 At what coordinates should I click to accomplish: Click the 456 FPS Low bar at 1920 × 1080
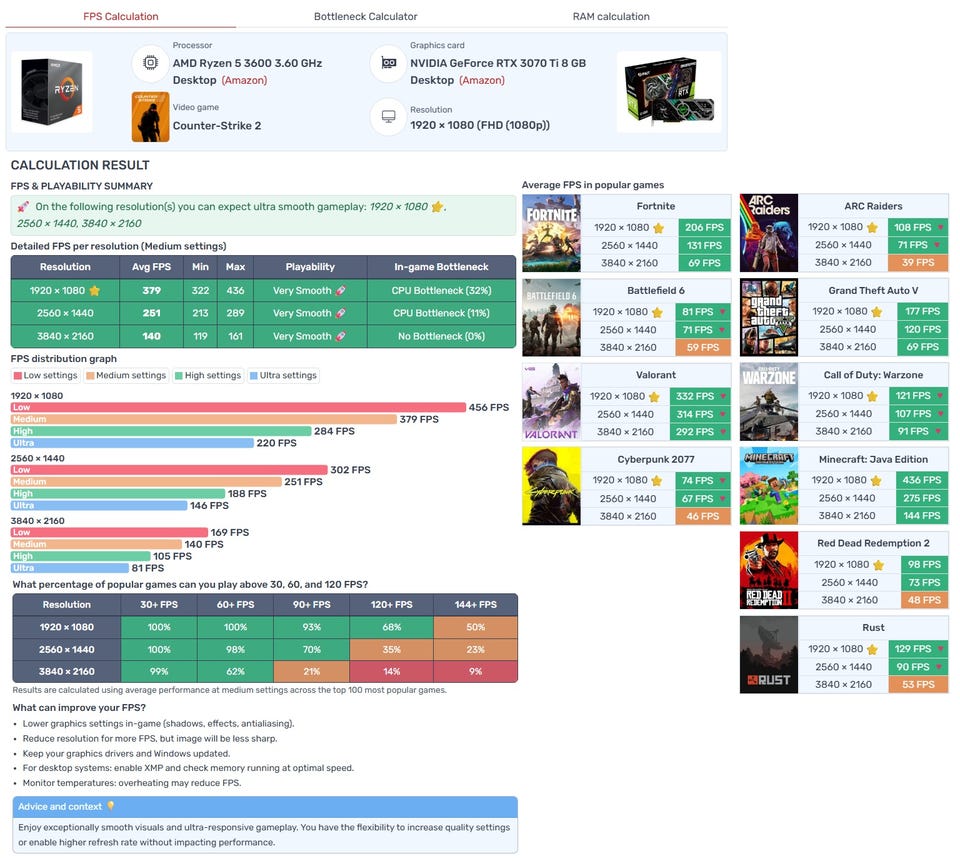(x=239, y=407)
